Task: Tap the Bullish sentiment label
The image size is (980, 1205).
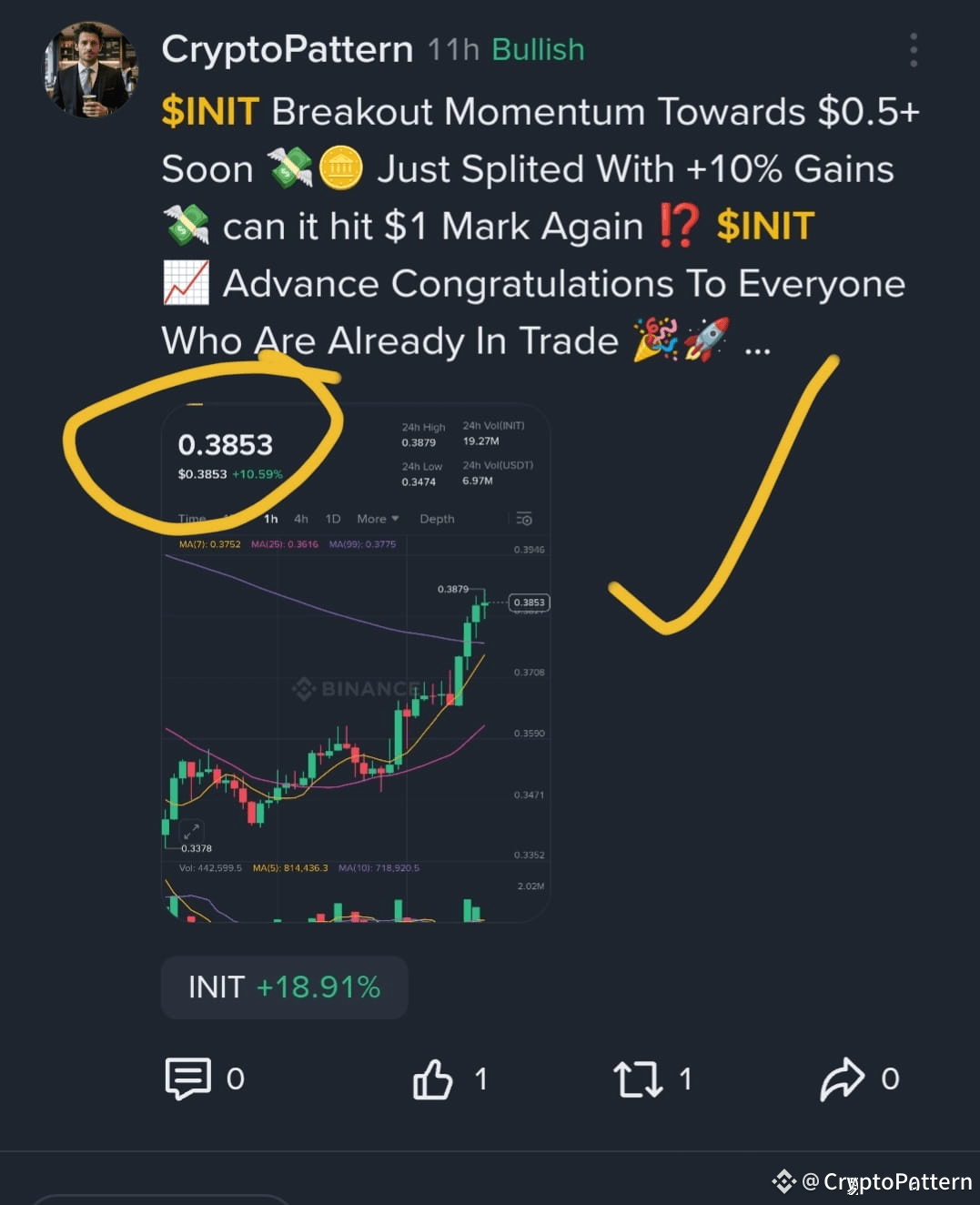Action: [538, 50]
